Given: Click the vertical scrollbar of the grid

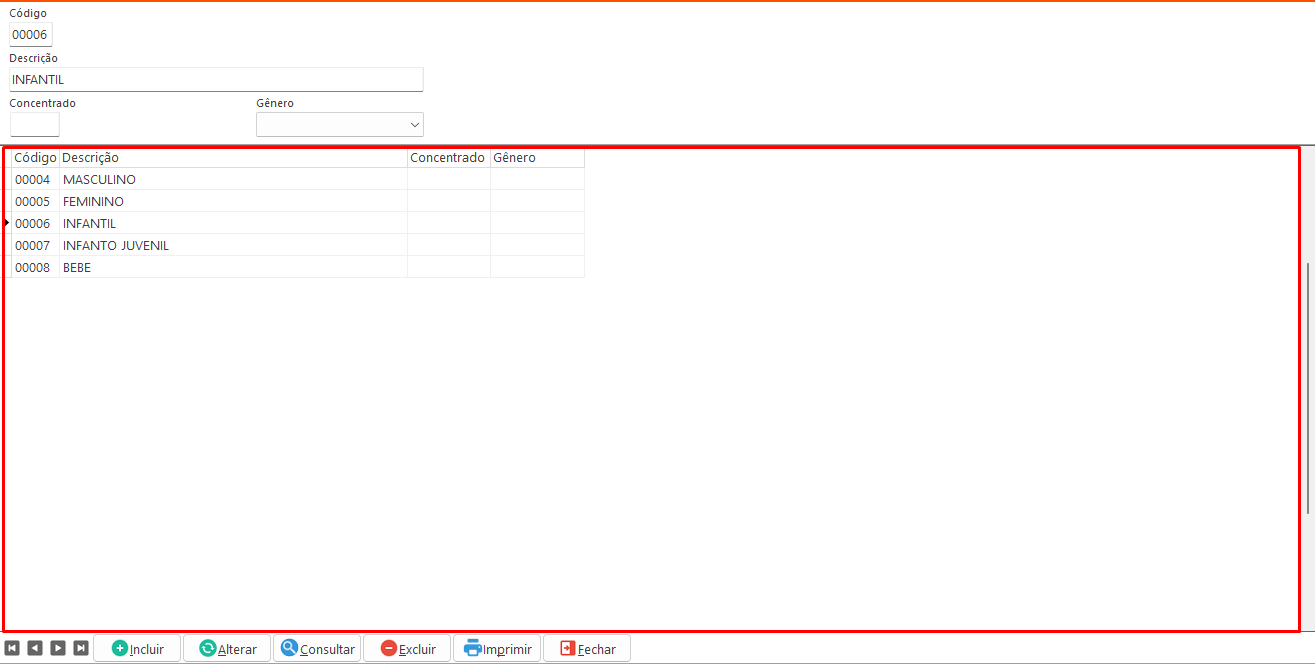Looking at the screenshot, I should coord(1307,388).
